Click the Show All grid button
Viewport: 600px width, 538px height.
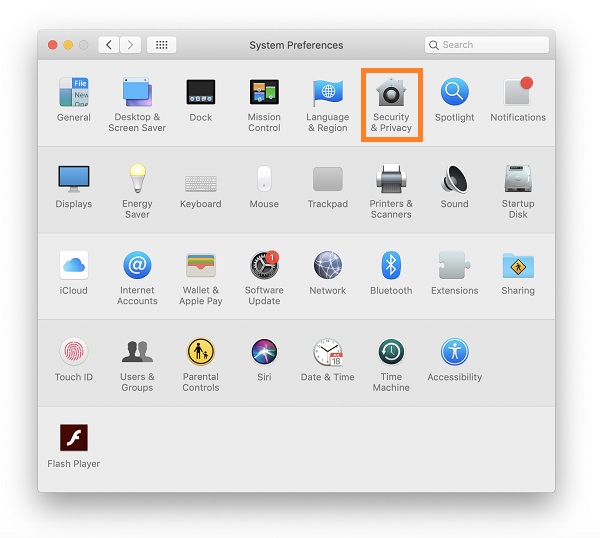(x=161, y=45)
